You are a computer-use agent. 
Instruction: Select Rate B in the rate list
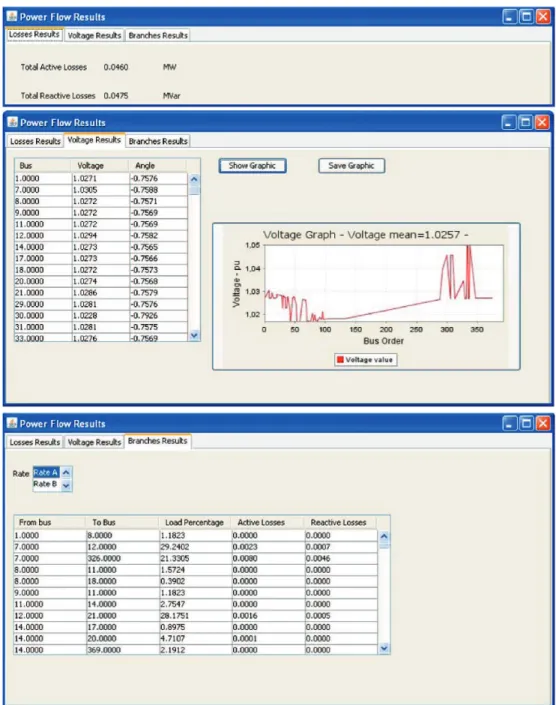(x=46, y=484)
